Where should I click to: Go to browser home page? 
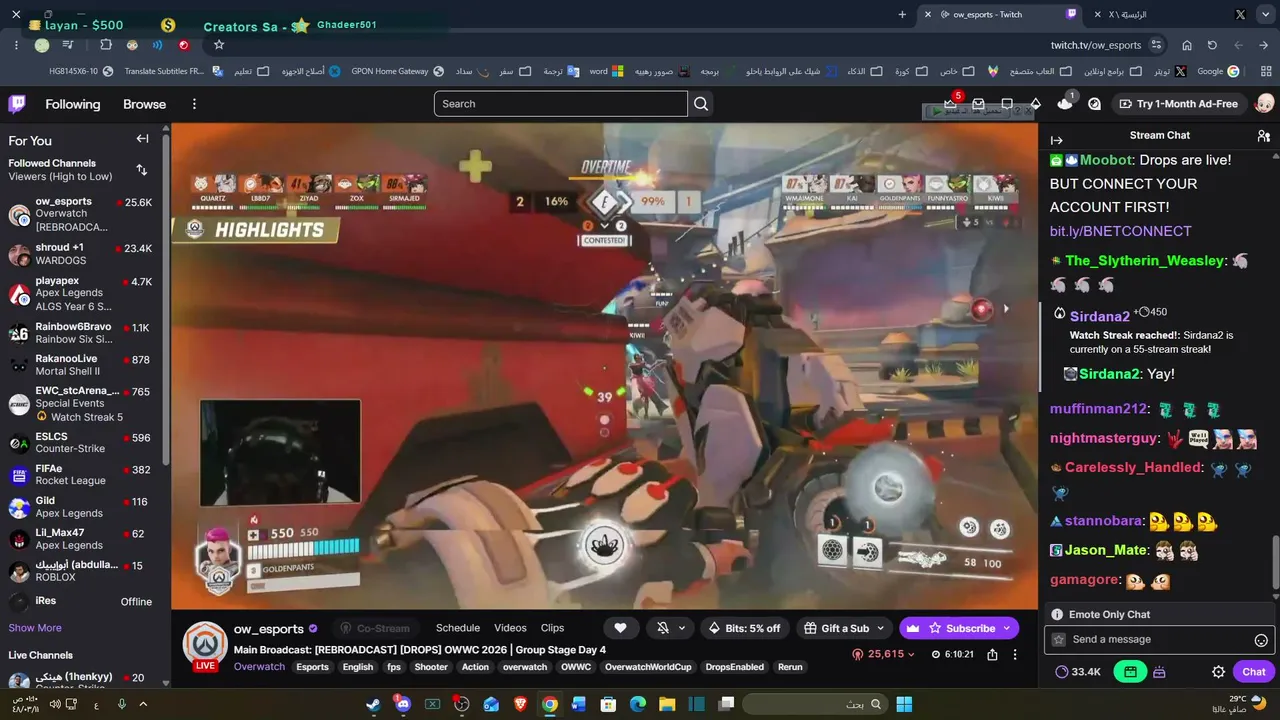tap(1187, 45)
